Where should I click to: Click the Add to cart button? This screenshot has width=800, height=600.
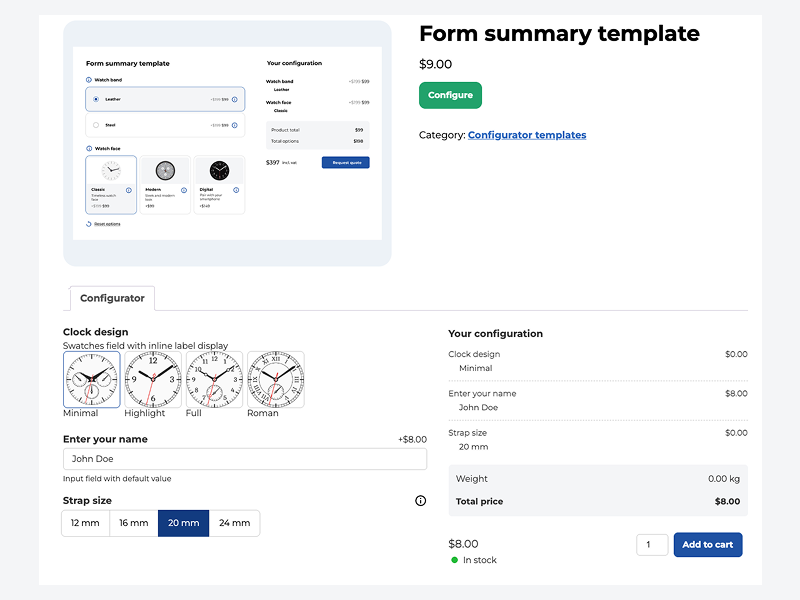(708, 545)
